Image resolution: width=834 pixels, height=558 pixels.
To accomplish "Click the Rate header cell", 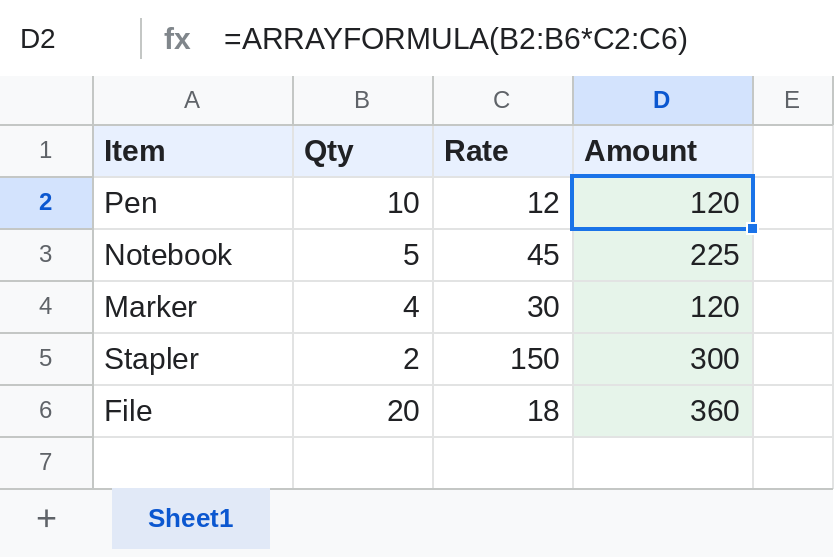I will 503,151.
